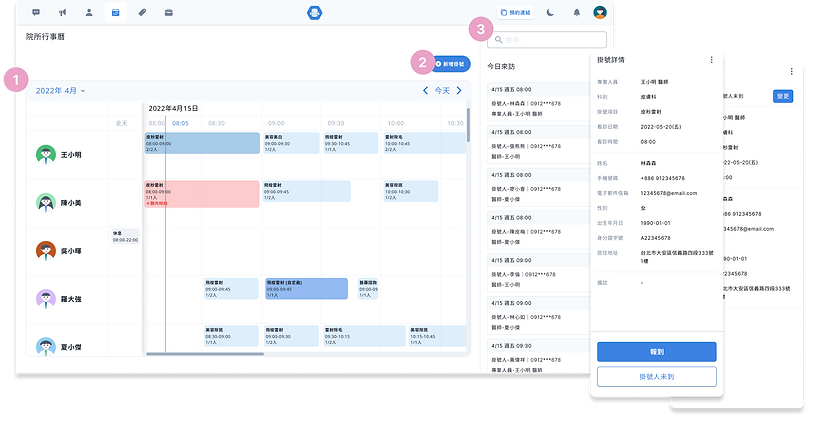This screenshot has width=819, height=421.
Task: Select the calendar tab icon in top navigation
Action: [115, 13]
